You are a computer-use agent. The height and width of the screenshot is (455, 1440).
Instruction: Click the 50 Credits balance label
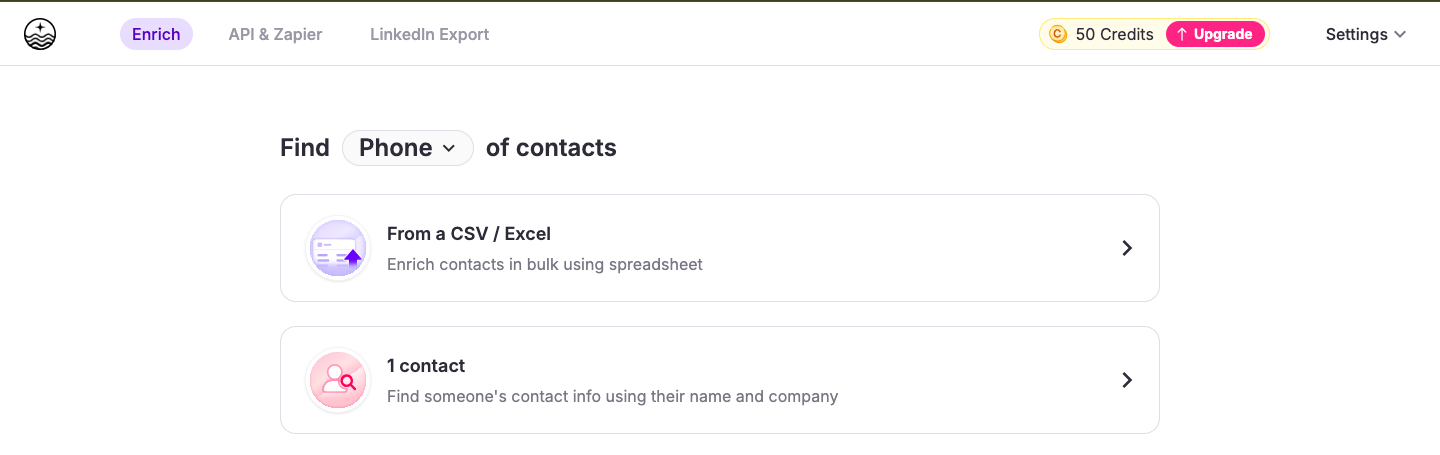point(1114,35)
